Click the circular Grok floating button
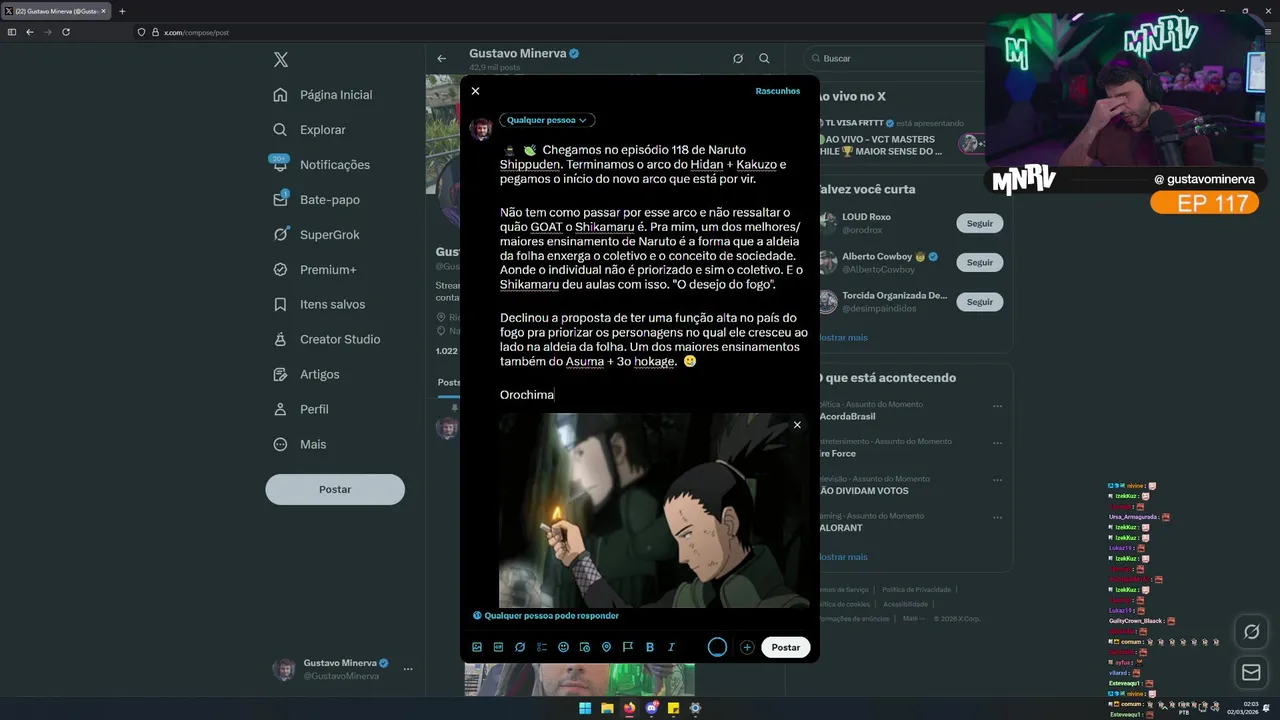Screen dimensions: 1280x720 pos(1251,632)
